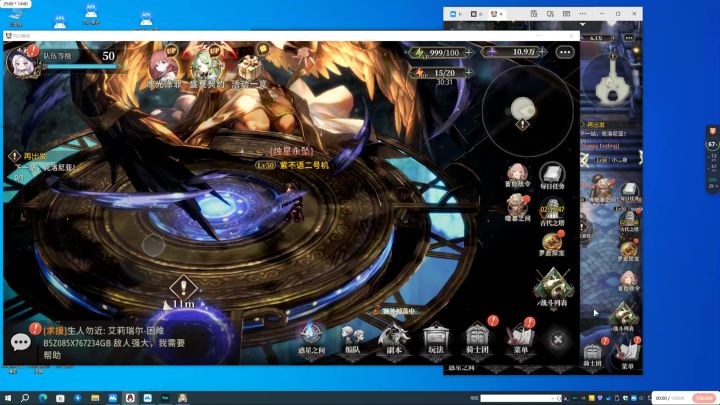
Task: Open the gift box 活动一览 events icon
Action: pyautogui.click(x=250, y=68)
